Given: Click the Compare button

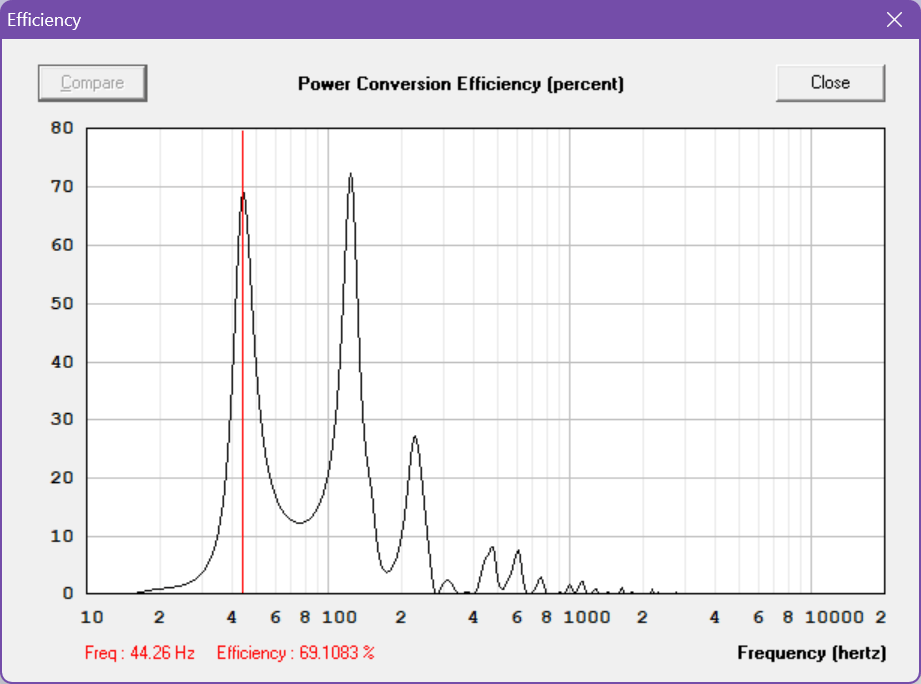Looking at the screenshot, I should point(92,83).
